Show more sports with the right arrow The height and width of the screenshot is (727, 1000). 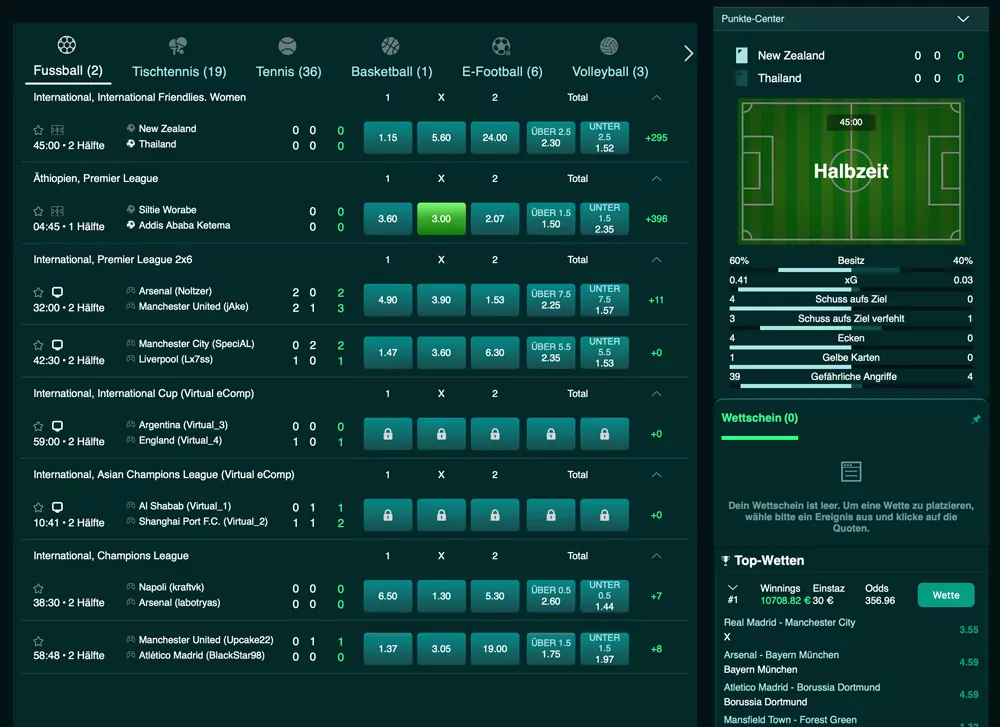coord(688,54)
